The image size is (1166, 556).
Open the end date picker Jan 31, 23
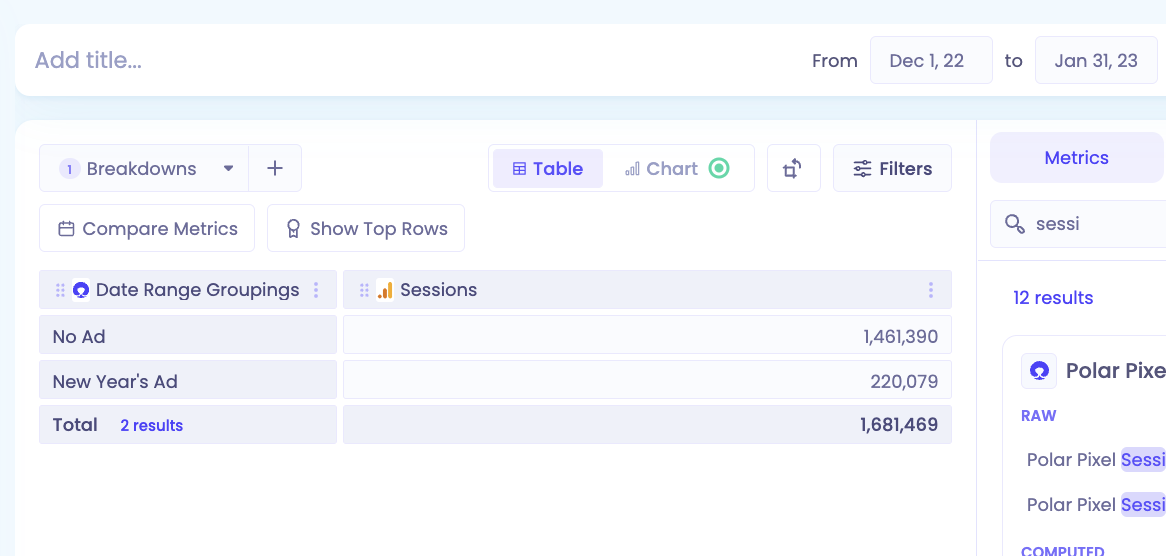tap(1096, 60)
